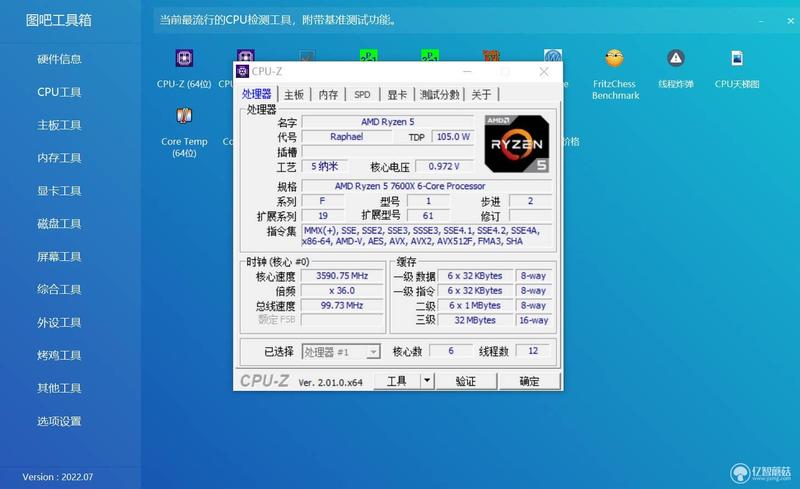The image size is (800, 489).
Task: Click the 验证 button
Action: [x=465, y=381]
